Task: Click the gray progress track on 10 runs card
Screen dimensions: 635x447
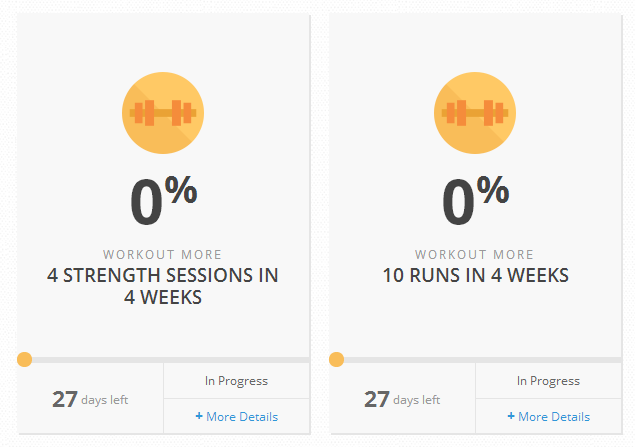Action: (482, 360)
